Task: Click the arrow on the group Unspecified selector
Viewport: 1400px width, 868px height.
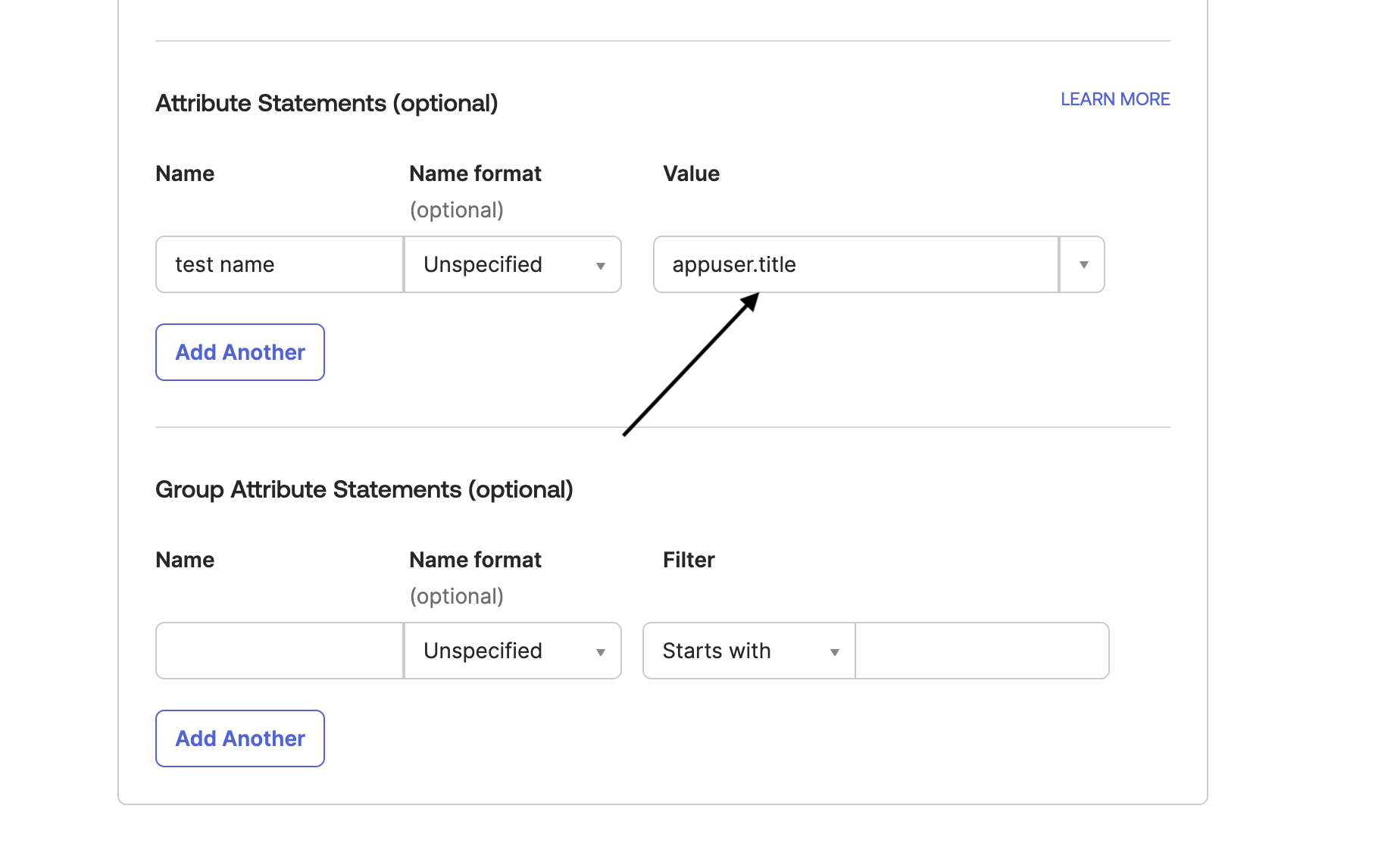Action: pos(601,652)
